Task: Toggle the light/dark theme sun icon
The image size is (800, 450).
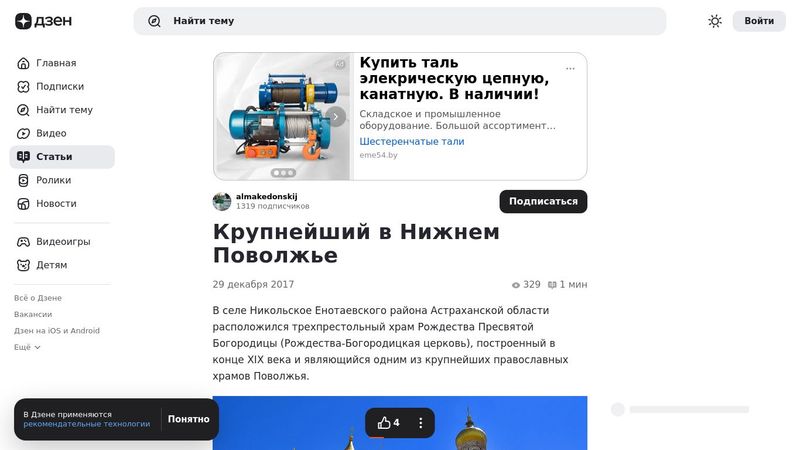Action: pyautogui.click(x=715, y=21)
